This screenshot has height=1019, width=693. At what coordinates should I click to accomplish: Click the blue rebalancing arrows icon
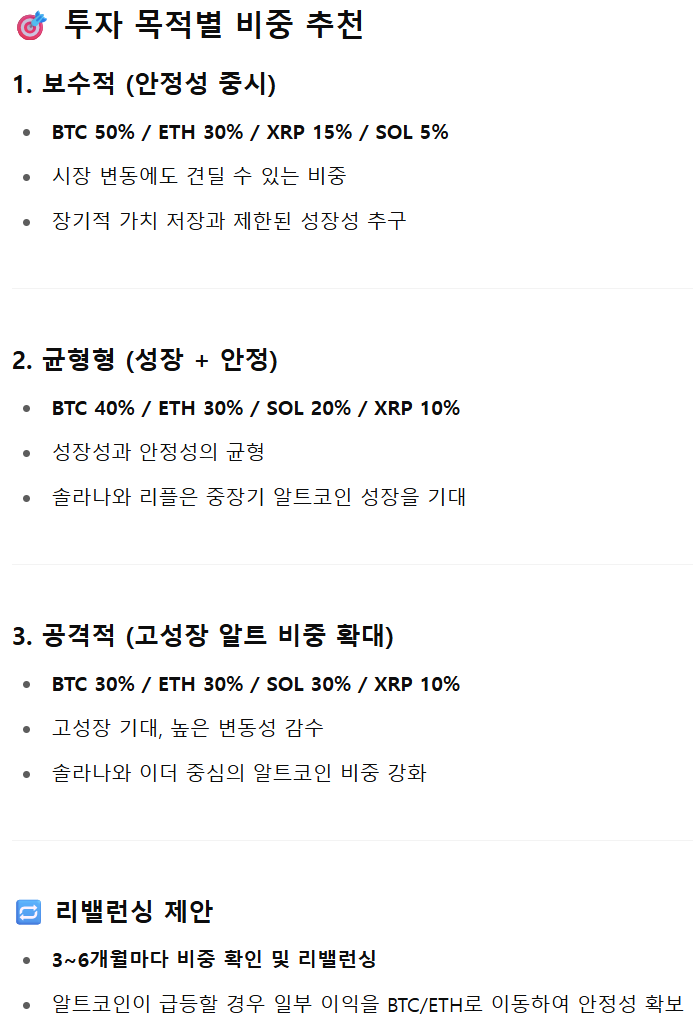[x=29, y=912]
